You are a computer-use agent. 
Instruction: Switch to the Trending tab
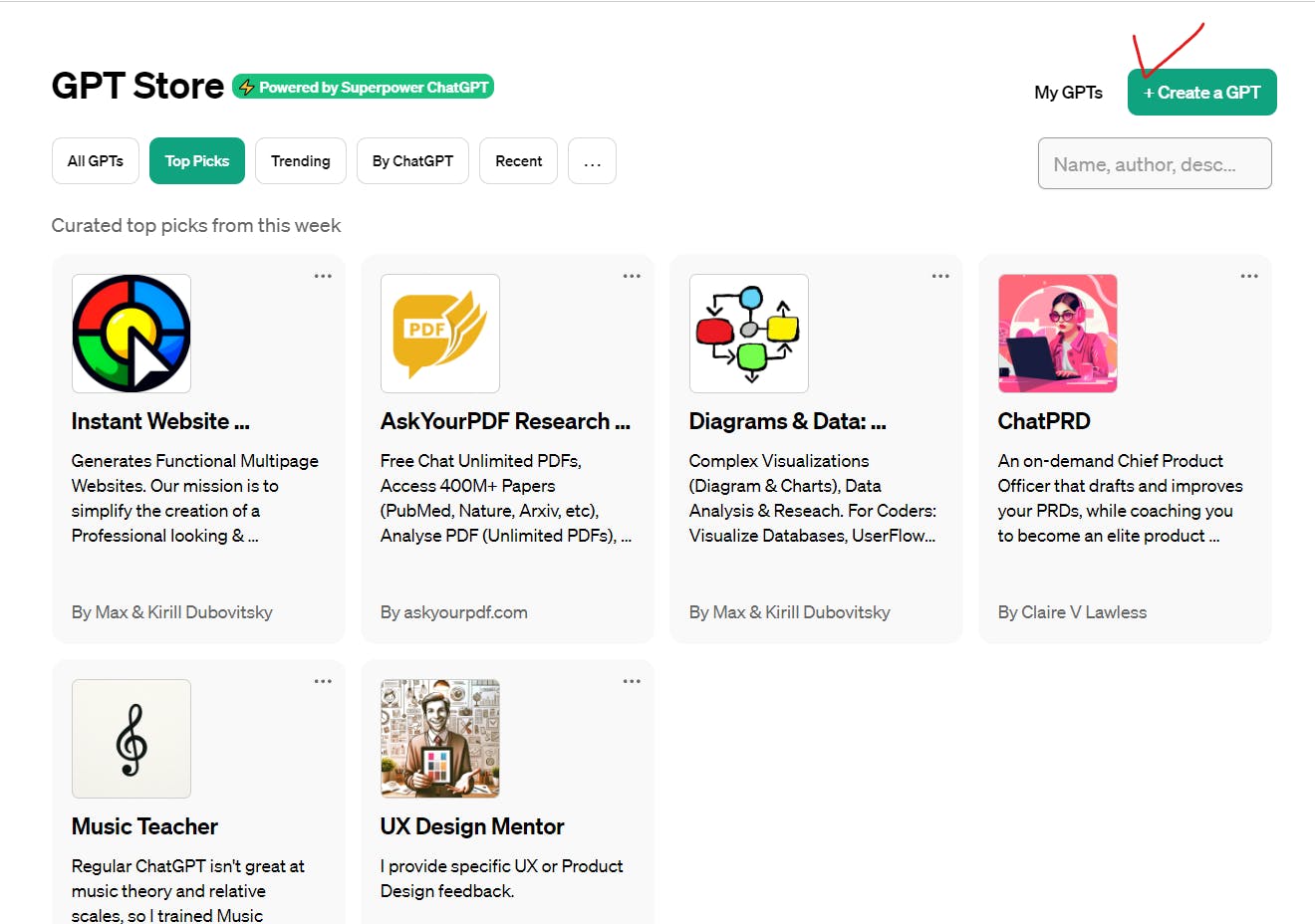point(301,161)
